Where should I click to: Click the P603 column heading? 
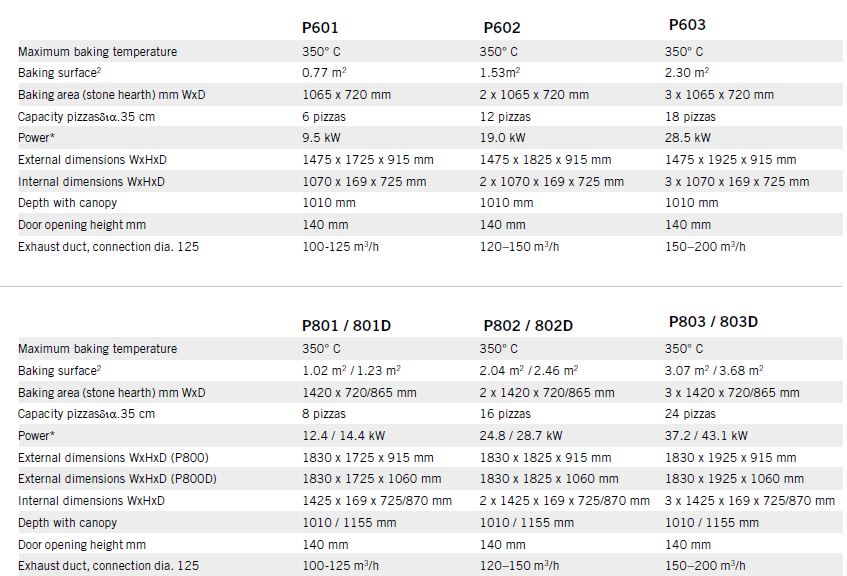point(686,25)
